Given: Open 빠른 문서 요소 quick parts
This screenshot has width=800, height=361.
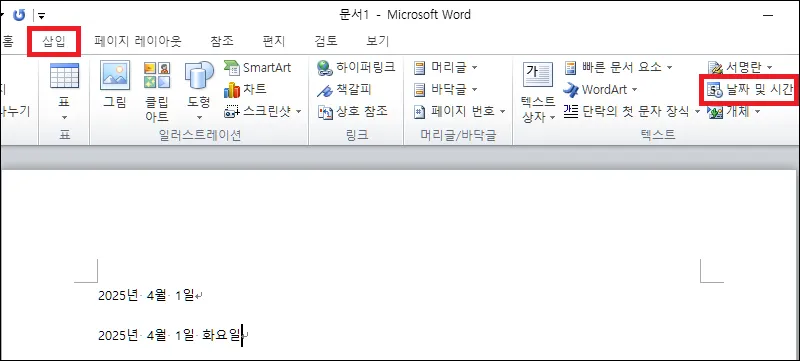Looking at the screenshot, I should click(x=619, y=67).
